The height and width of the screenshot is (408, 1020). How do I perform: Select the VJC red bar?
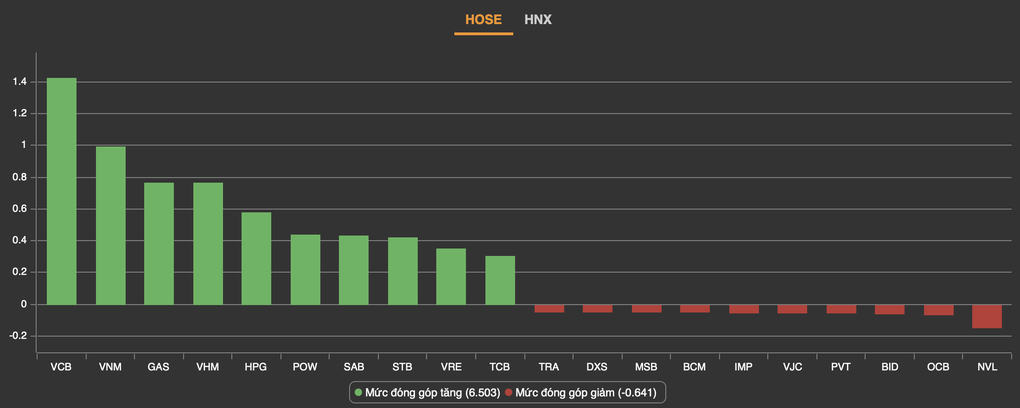click(792, 309)
